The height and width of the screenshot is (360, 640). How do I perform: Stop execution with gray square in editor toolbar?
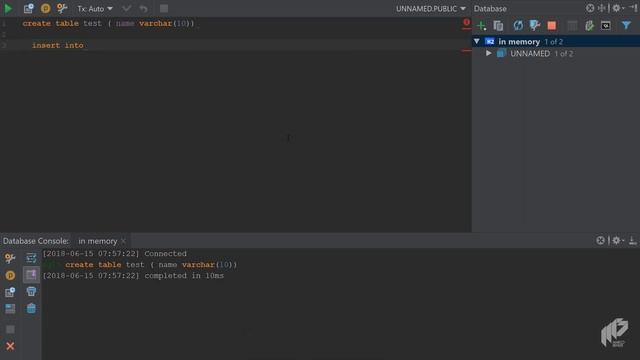tap(164, 8)
